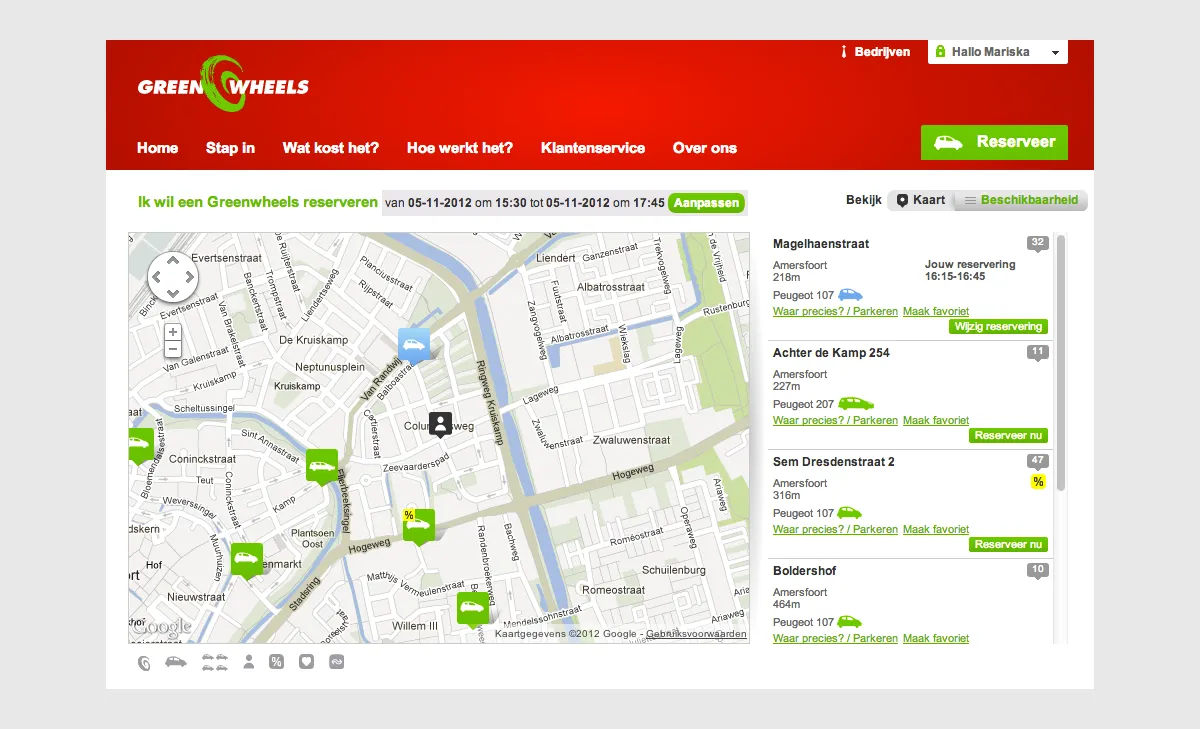
Task: Open the Stap in menu item
Action: [x=230, y=148]
